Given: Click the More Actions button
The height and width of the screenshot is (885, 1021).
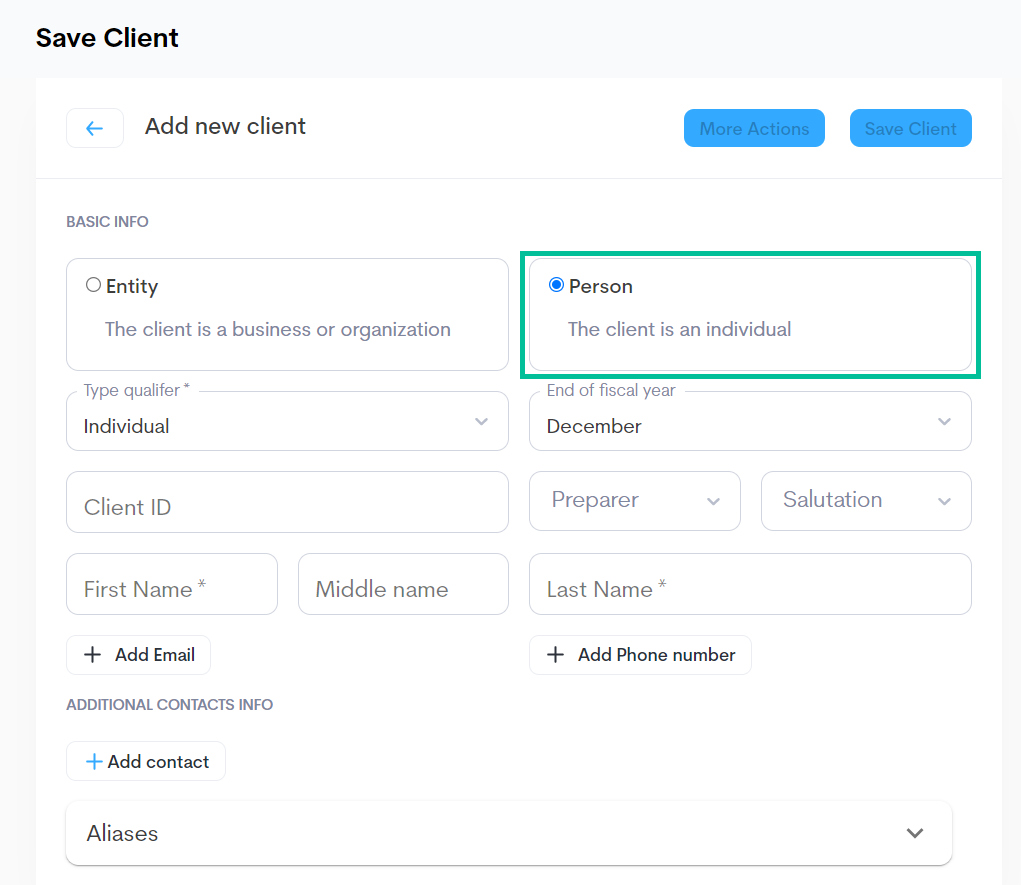Looking at the screenshot, I should pos(754,128).
